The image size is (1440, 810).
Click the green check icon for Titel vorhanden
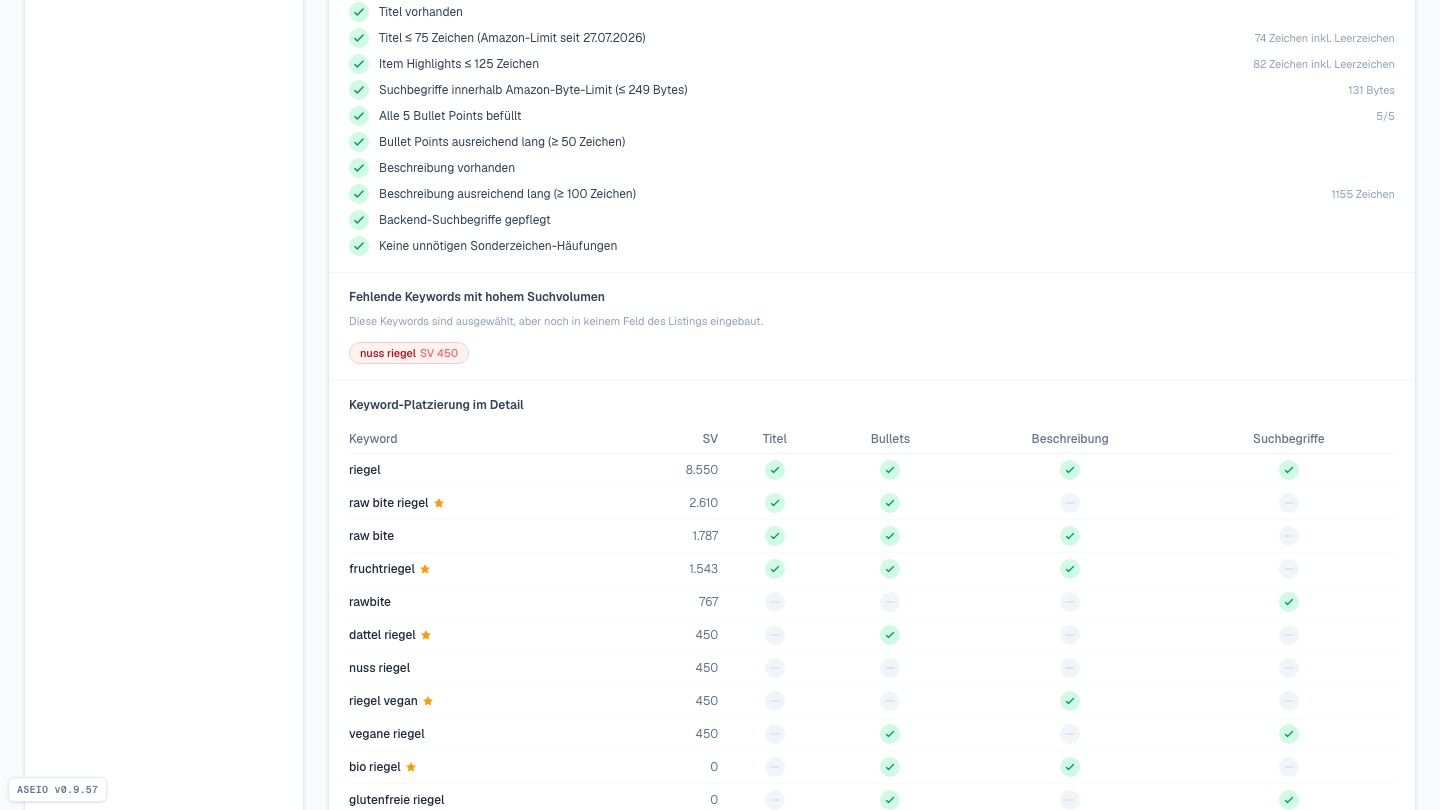359,12
